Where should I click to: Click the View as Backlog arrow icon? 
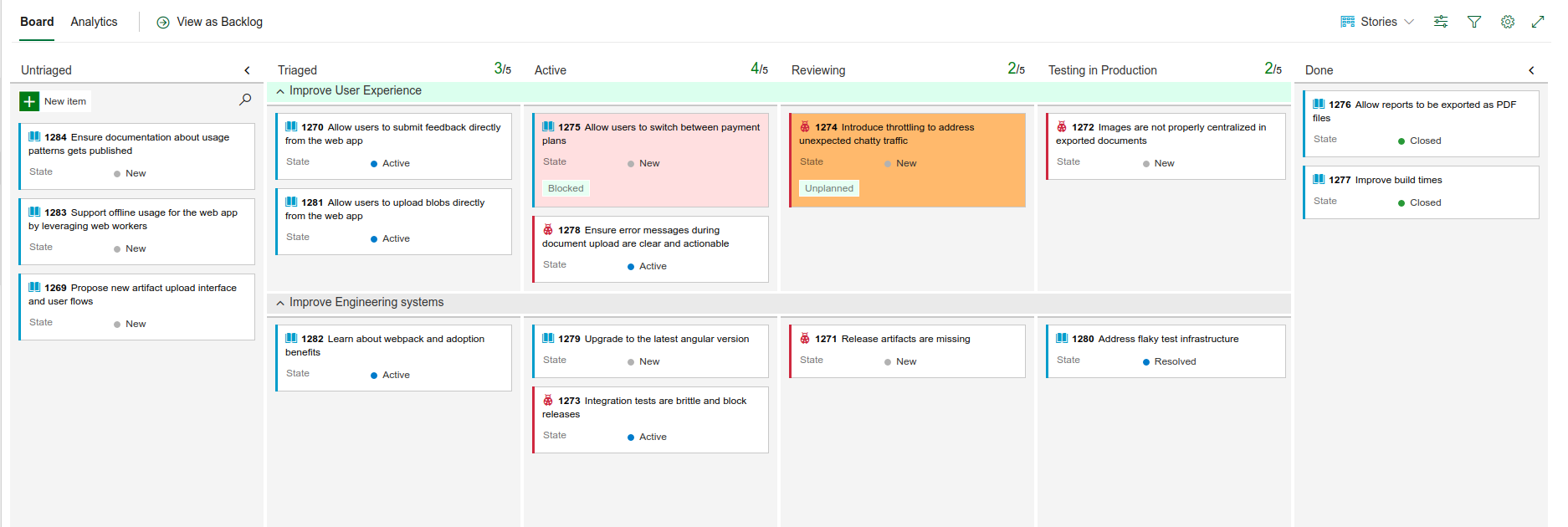pyautogui.click(x=163, y=23)
